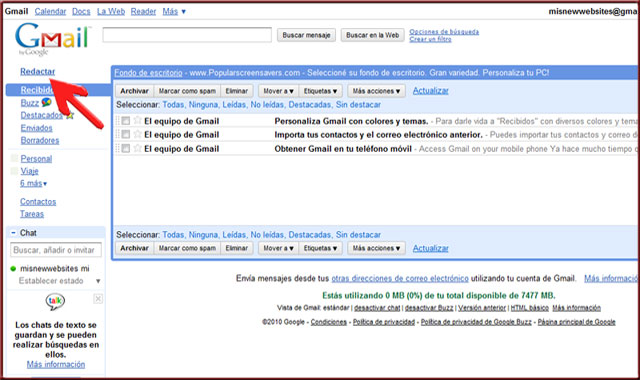Open the Enviados folder

(37, 128)
